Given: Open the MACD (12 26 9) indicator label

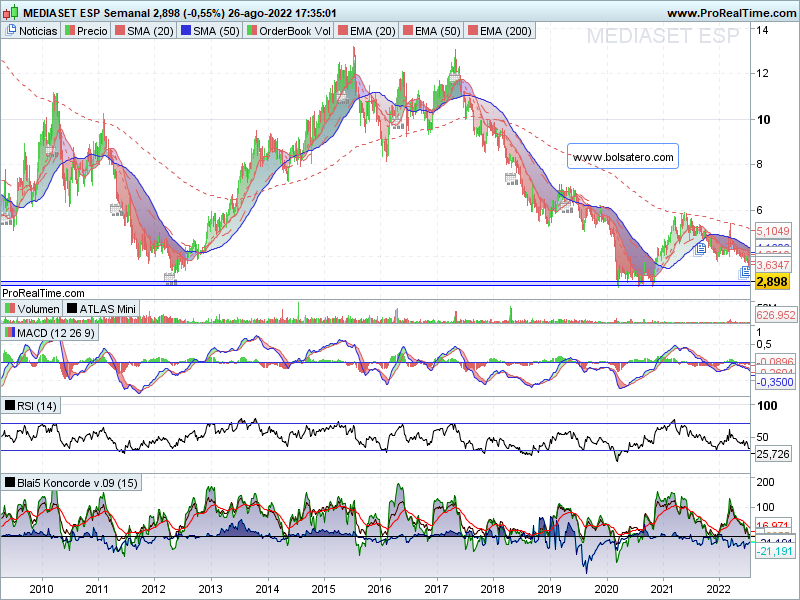Looking at the screenshot, I should pyautogui.click(x=50, y=333).
